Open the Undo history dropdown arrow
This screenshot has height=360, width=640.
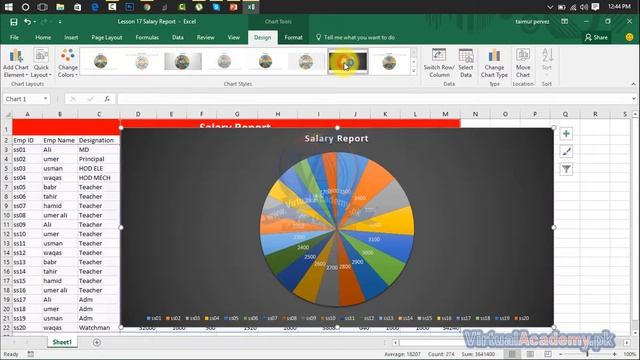point(35,22)
